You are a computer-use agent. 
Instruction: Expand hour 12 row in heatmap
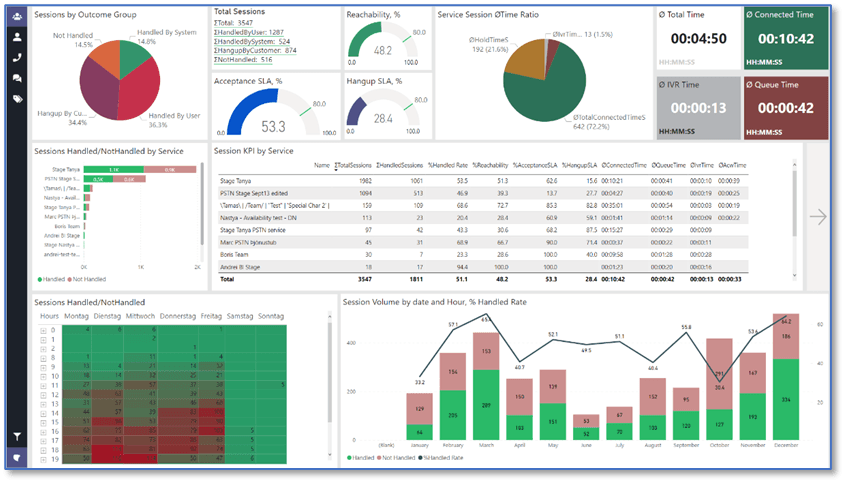pos(43,395)
